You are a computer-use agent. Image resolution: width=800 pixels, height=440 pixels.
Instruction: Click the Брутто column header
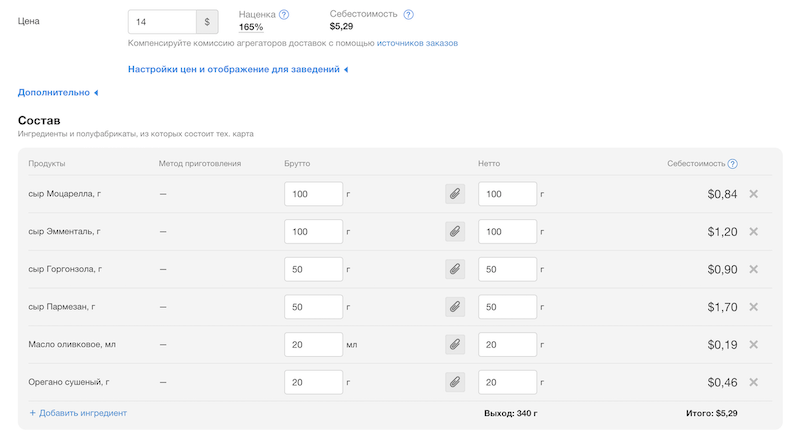coord(297,164)
